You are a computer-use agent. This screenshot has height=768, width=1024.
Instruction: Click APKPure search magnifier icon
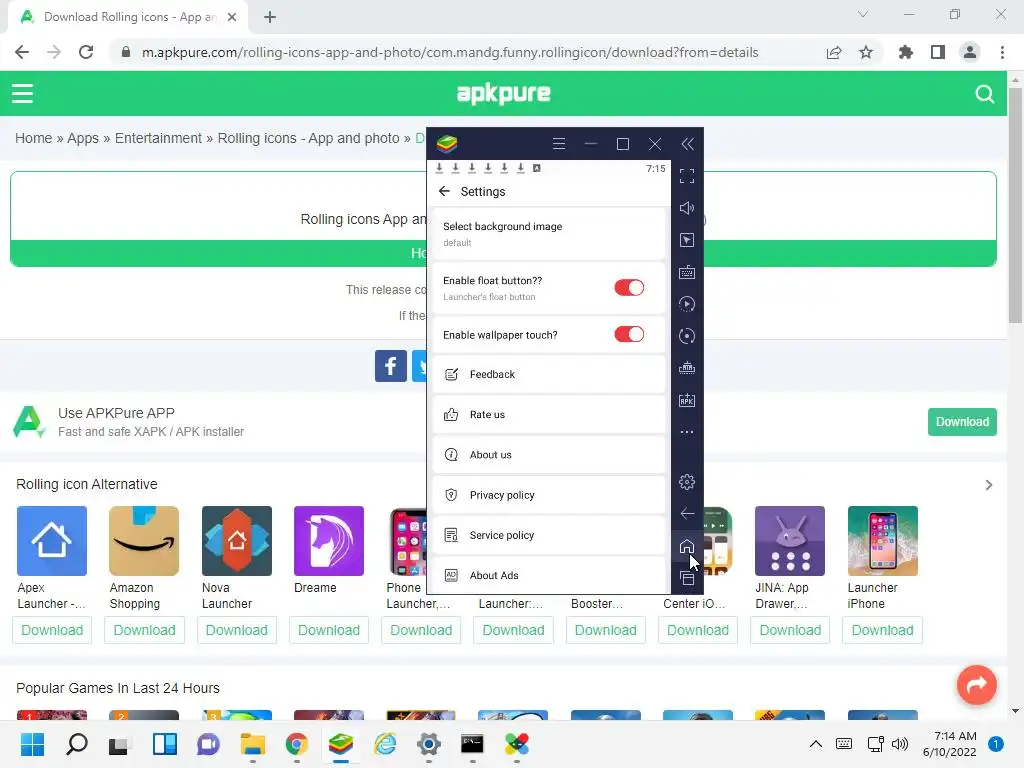coord(984,94)
